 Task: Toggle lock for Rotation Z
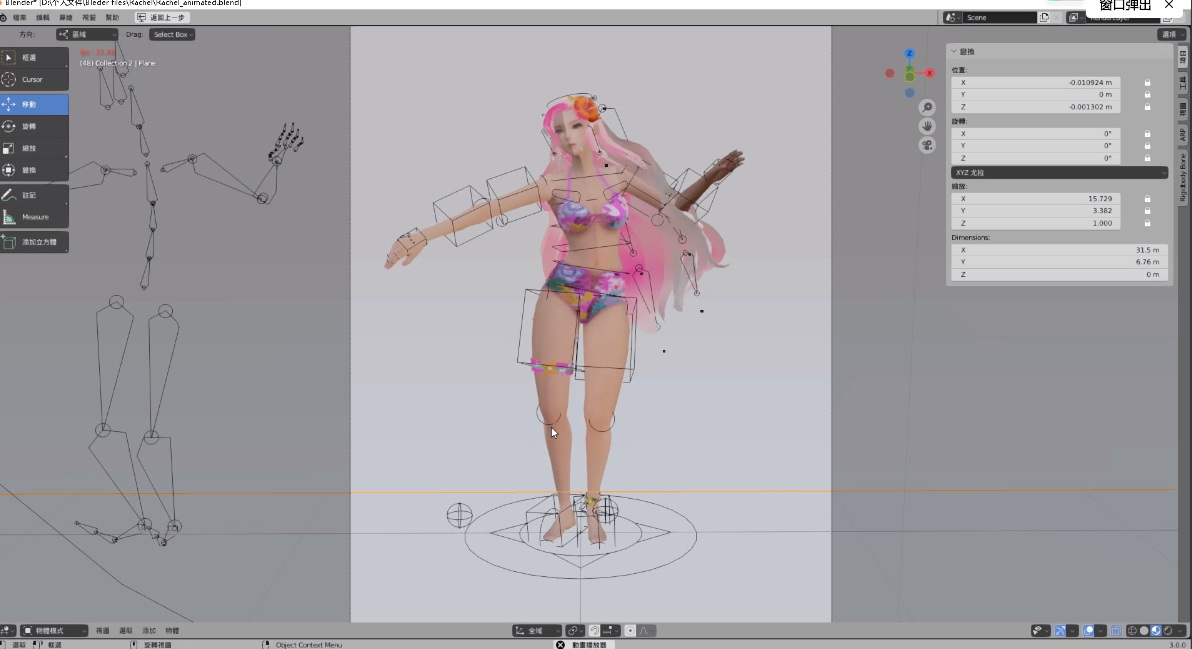[1147, 158]
